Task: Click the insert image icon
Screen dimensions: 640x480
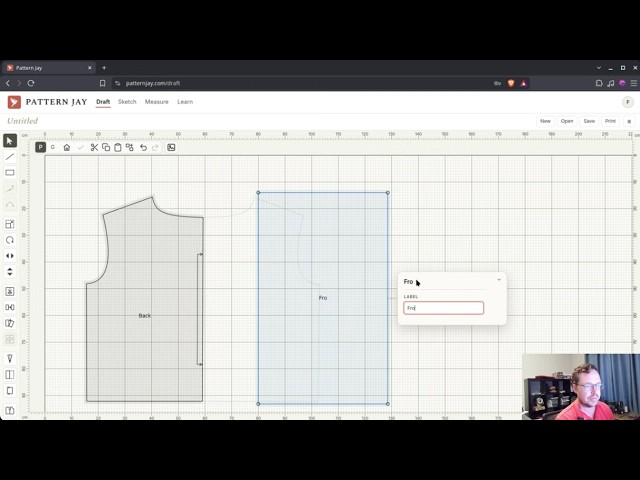Action: 171,147
